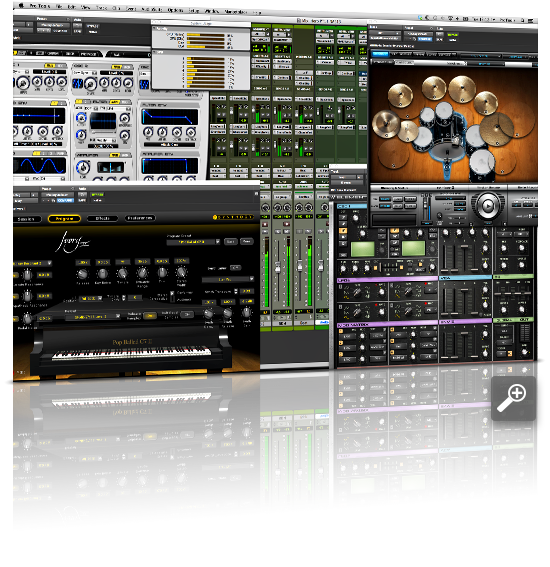Open the Window menu in menu bar
This screenshot has width=550, height=567.
pos(212,11)
